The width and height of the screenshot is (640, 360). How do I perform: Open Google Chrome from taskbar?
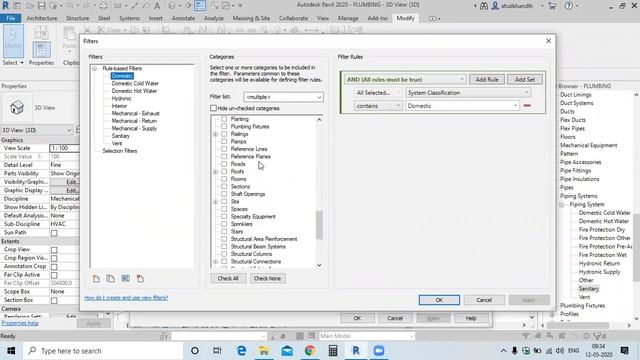(x=310, y=351)
